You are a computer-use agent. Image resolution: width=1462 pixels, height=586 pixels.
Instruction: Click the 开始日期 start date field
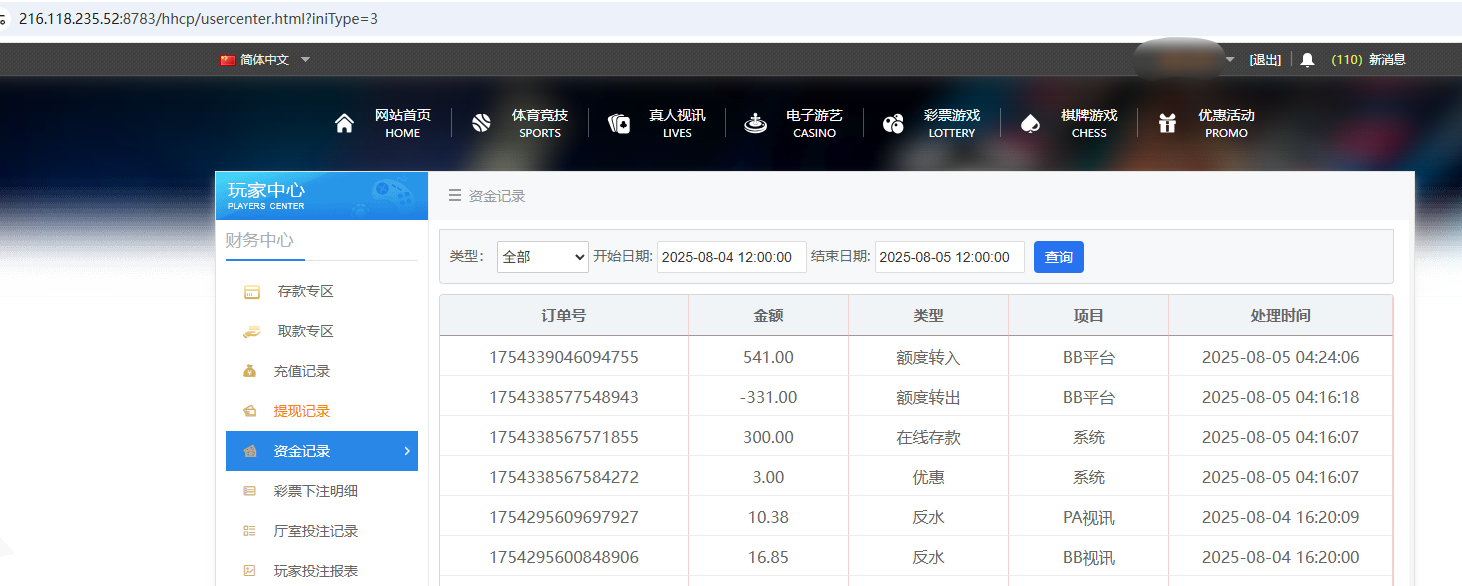pyautogui.click(x=731, y=257)
